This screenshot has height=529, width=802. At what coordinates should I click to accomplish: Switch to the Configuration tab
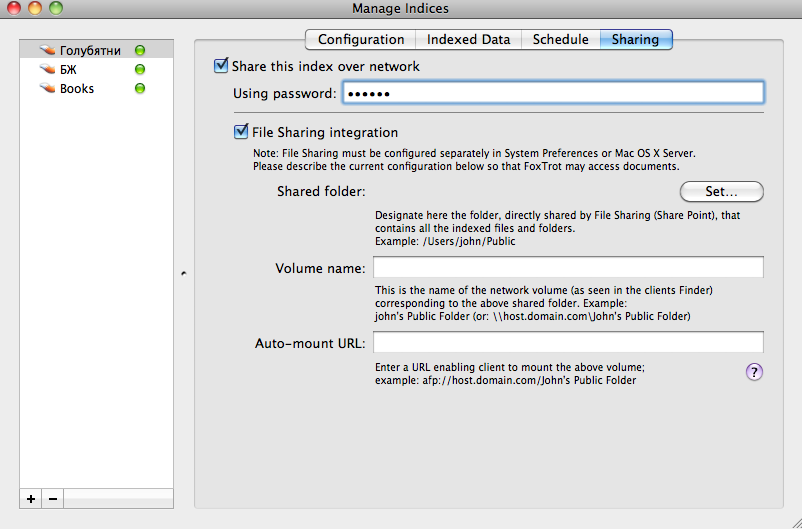[361, 39]
